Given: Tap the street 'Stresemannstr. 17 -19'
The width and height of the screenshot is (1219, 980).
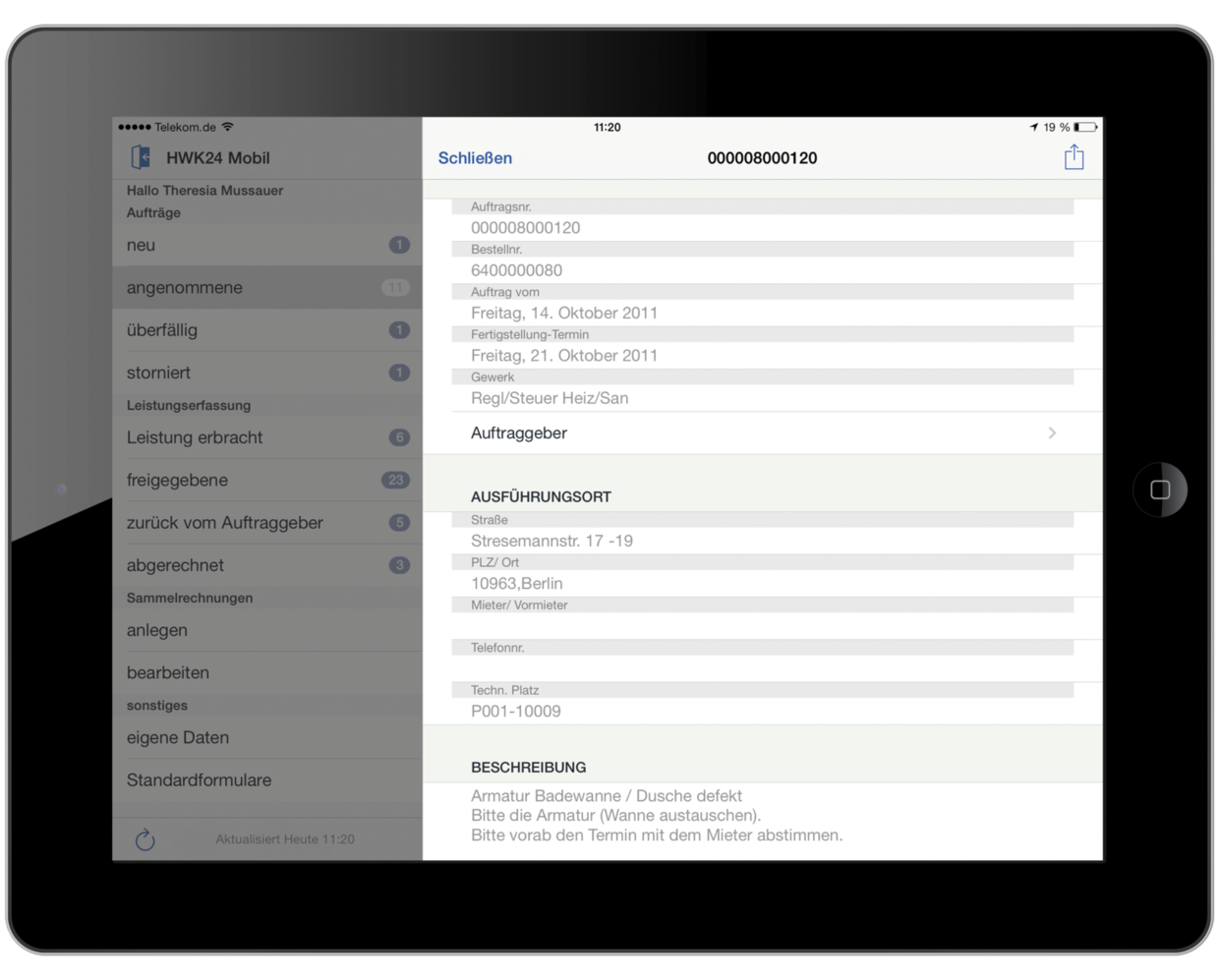Looking at the screenshot, I should click(x=551, y=541).
